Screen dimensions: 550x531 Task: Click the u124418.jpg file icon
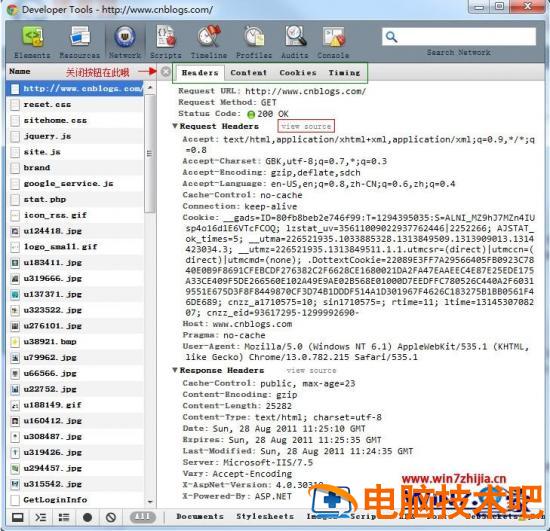click(15, 231)
